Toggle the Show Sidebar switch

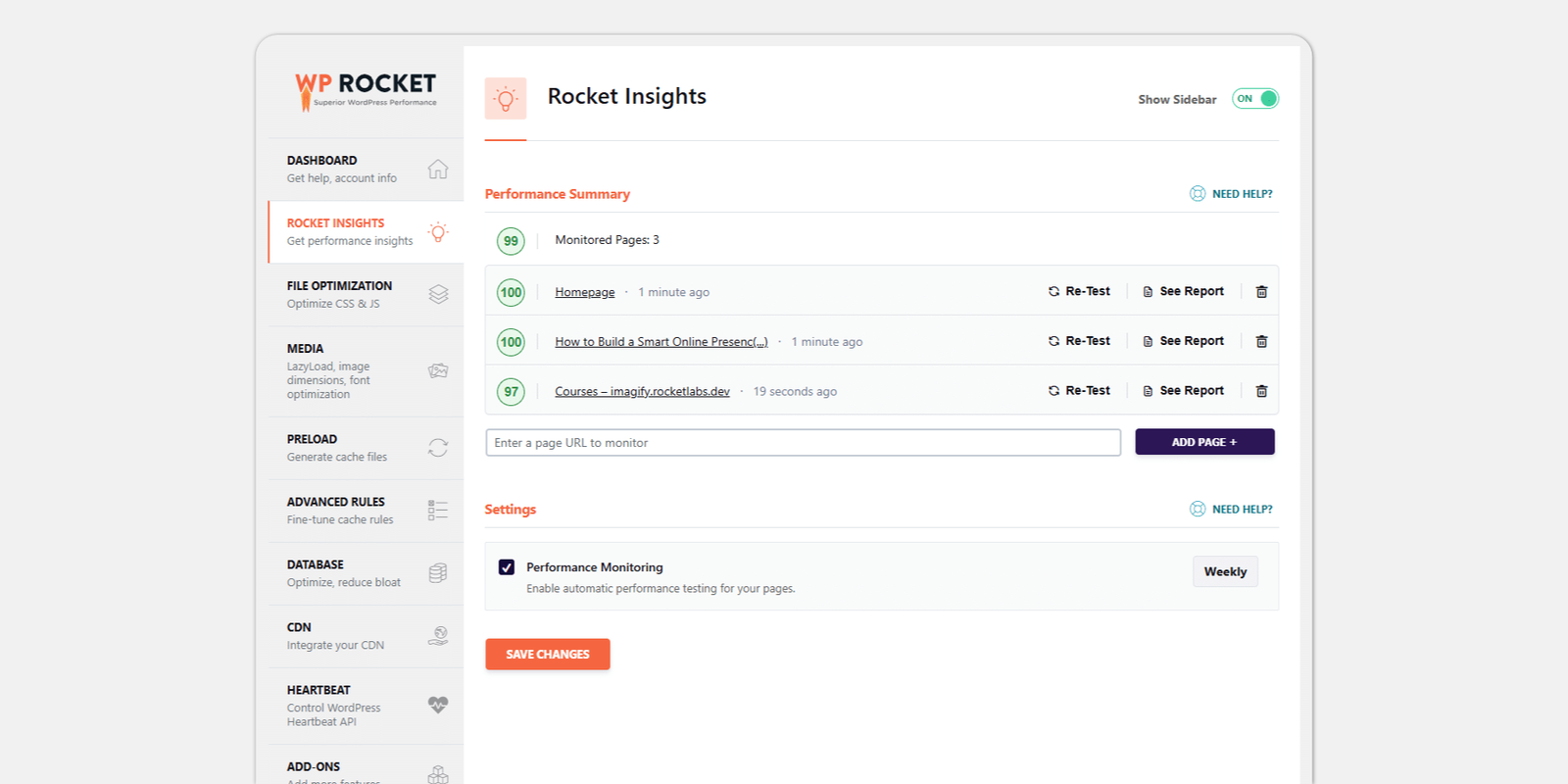(x=1255, y=98)
